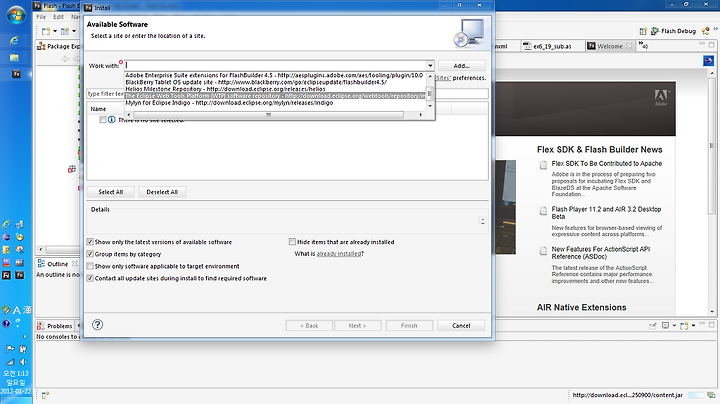Click the Outline view icon
Image resolution: width=720 pixels, height=404 pixels.
click(41, 264)
